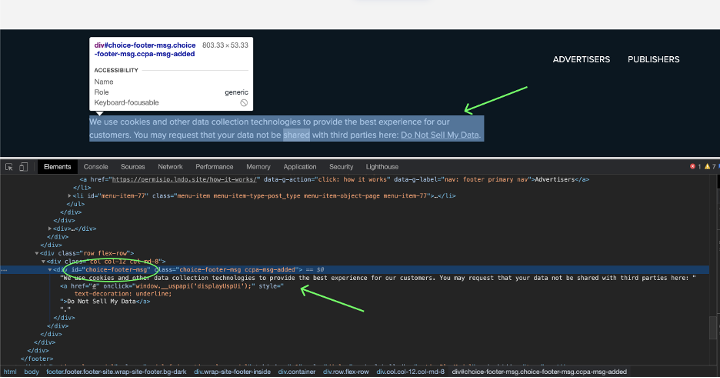Open the Security tab
The width and height of the screenshot is (720, 378).
click(341, 167)
